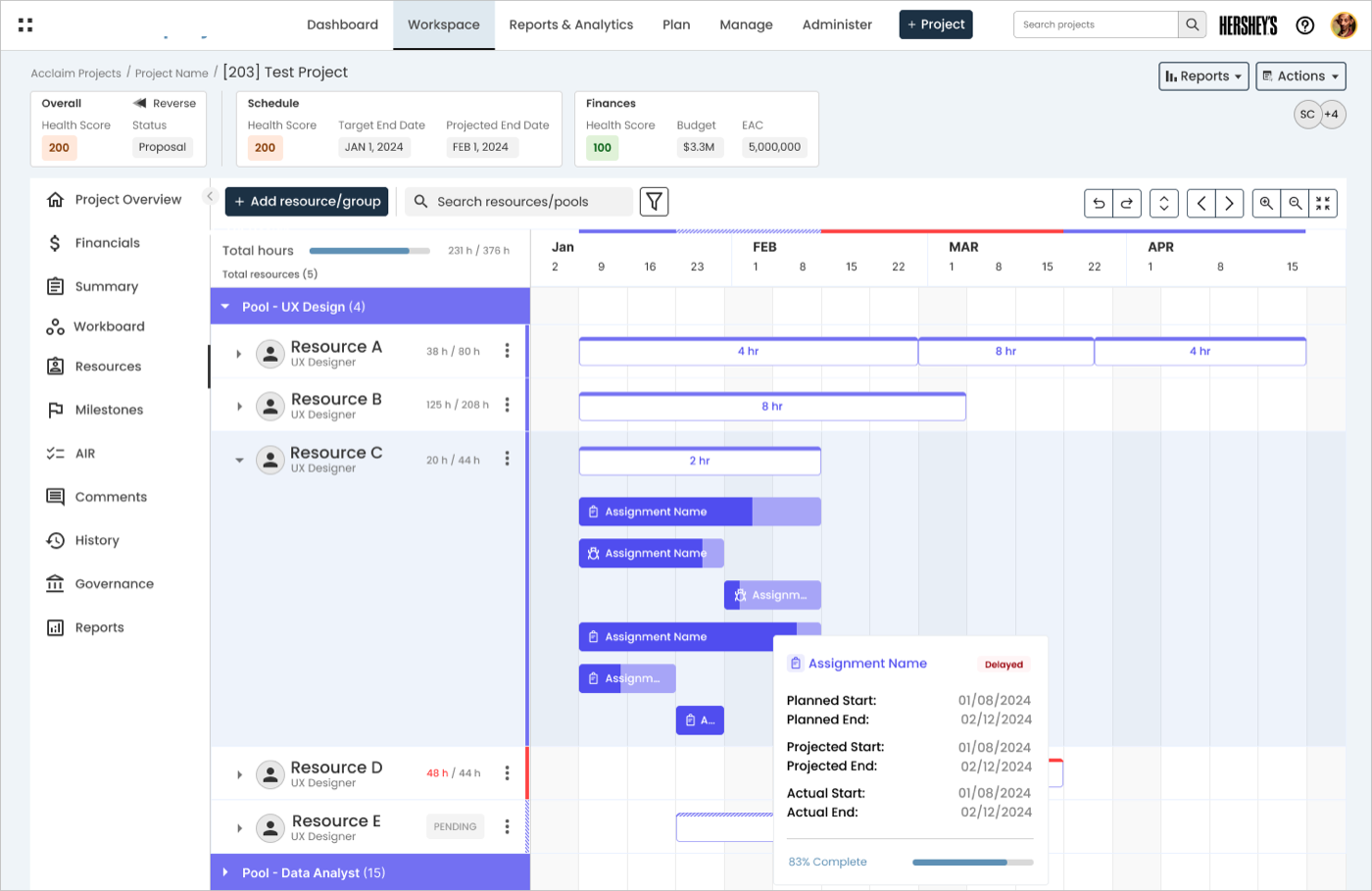Click the Reverse overall indicator
Viewport: 1372px width, 891px height.
165,103
